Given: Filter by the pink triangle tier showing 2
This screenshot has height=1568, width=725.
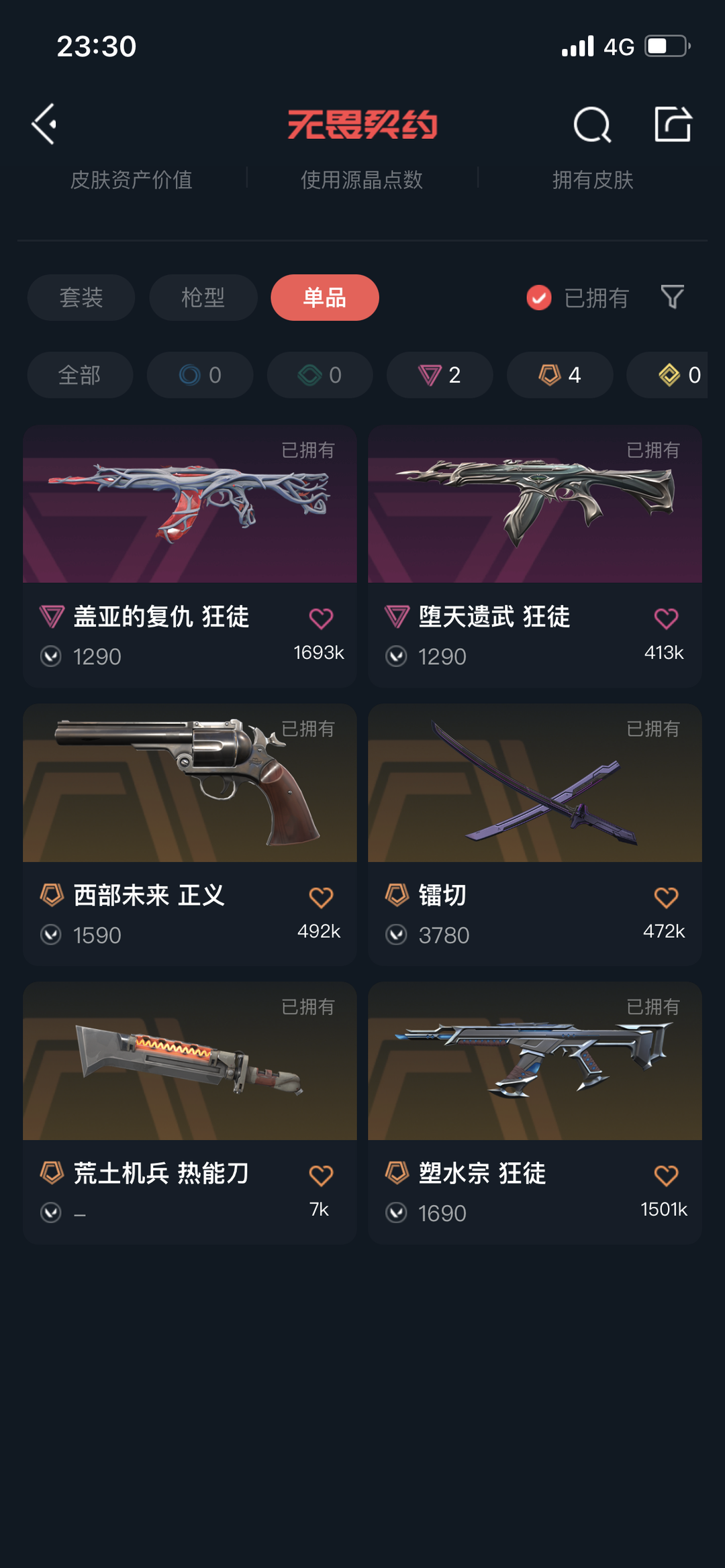Looking at the screenshot, I should 440,375.
